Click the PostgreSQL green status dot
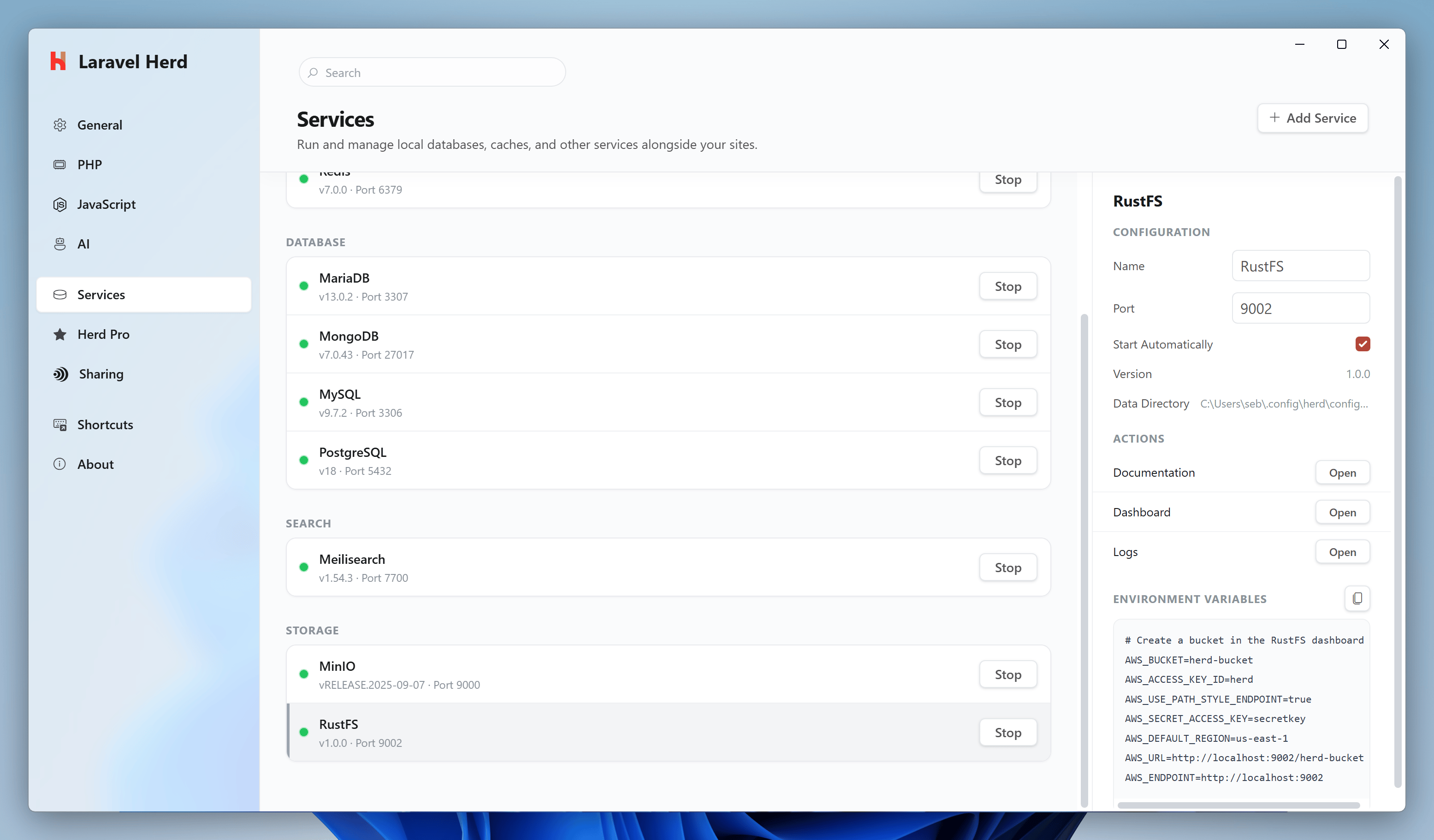The width and height of the screenshot is (1434, 840). click(304, 460)
